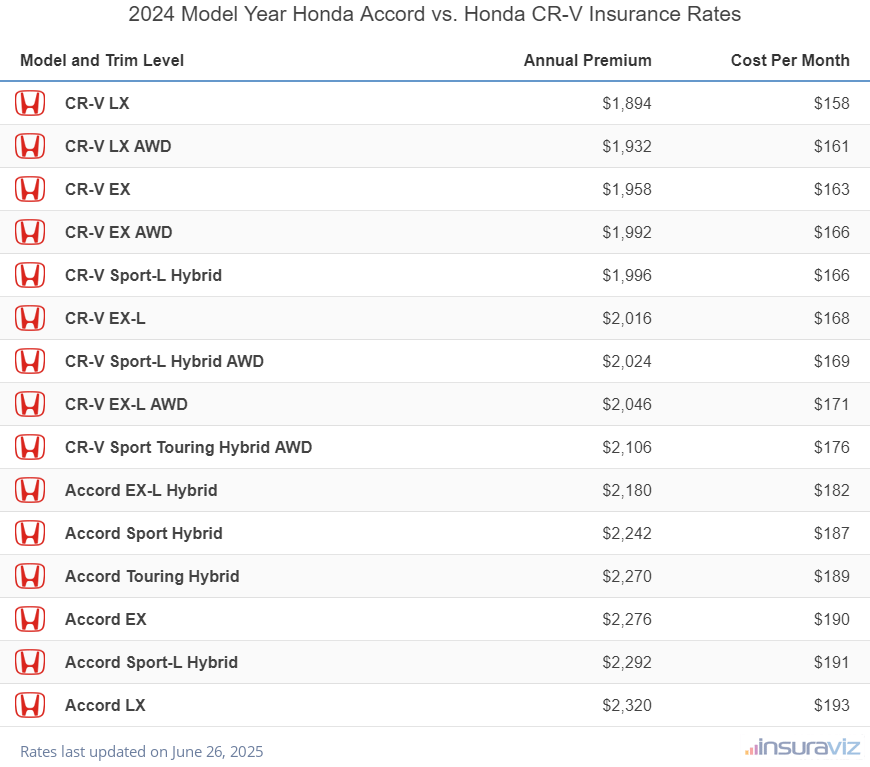
Task: Click the chart title about Accord vs. CR-V
Action: click(x=434, y=14)
